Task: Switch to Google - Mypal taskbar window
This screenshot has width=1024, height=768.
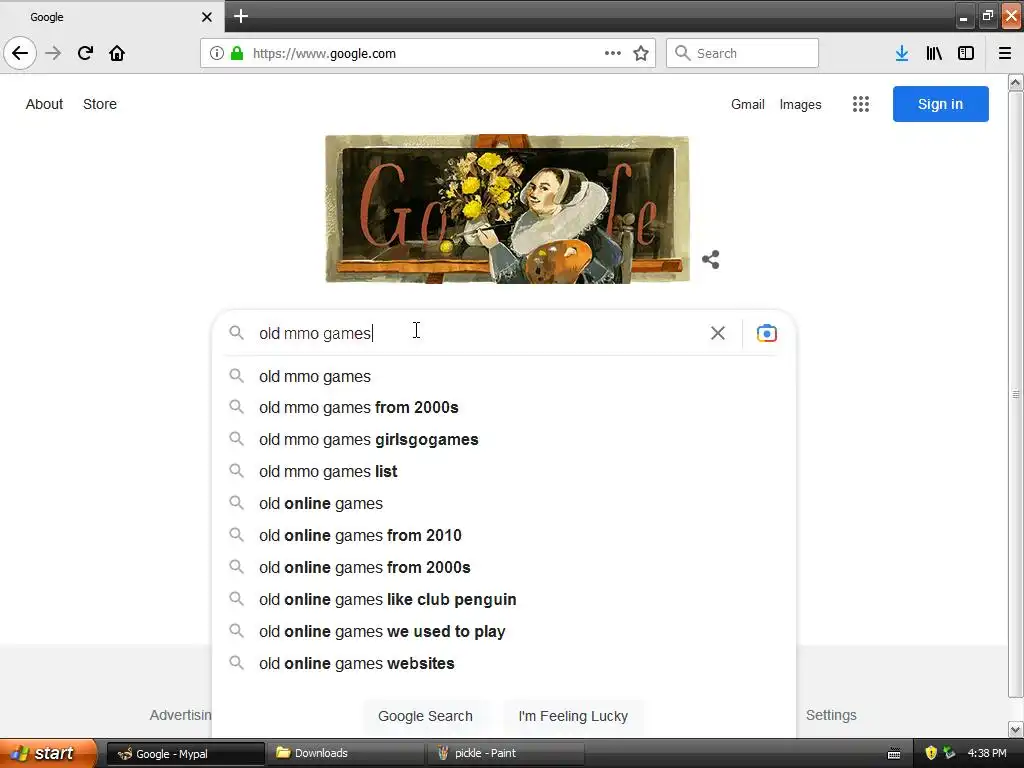Action: pos(185,754)
